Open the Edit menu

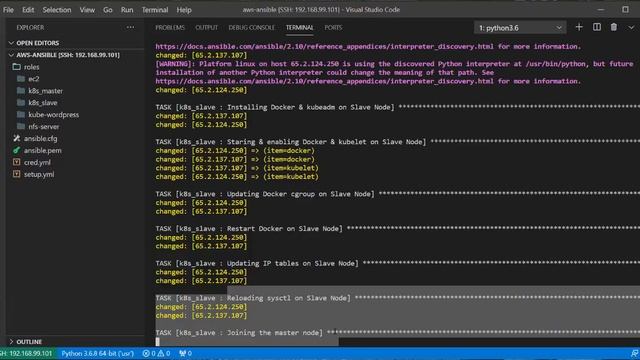28,10
